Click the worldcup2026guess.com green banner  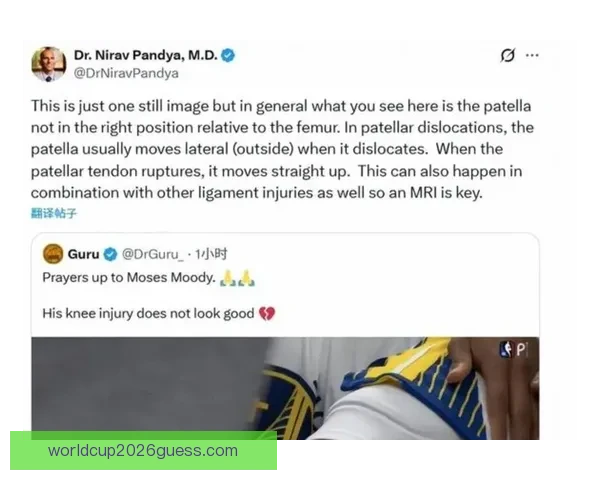click(x=143, y=451)
